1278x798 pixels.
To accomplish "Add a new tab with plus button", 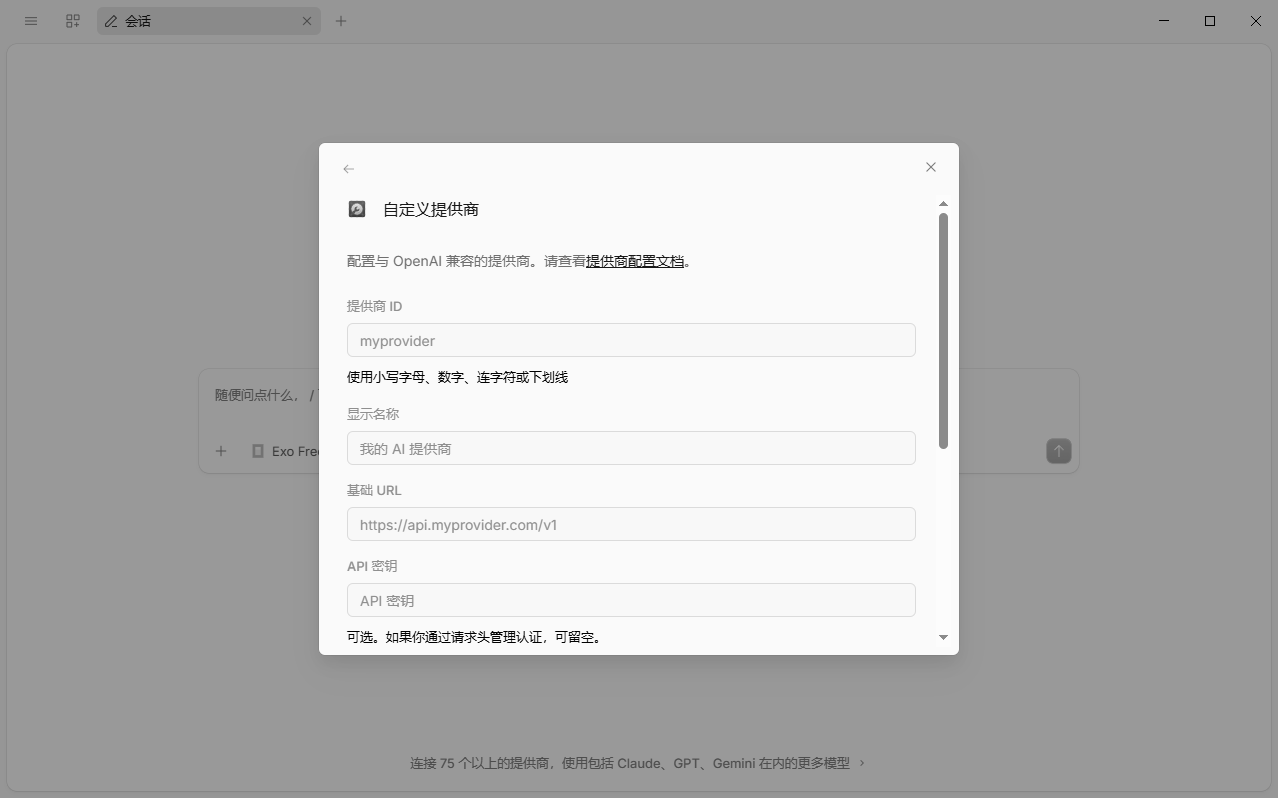I will click(x=341, y=21).
